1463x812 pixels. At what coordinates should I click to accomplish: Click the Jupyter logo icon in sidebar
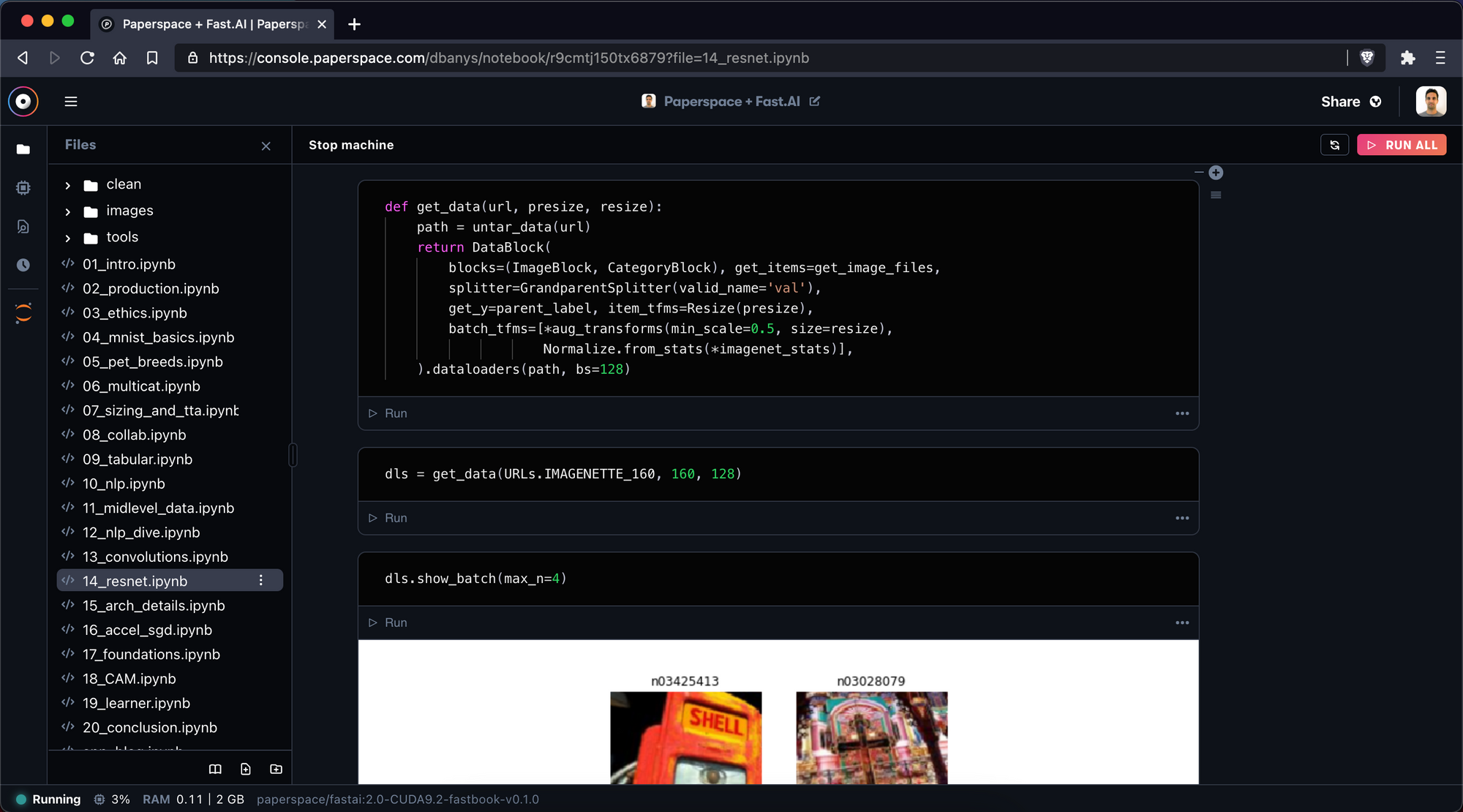(x=23, y=313)
